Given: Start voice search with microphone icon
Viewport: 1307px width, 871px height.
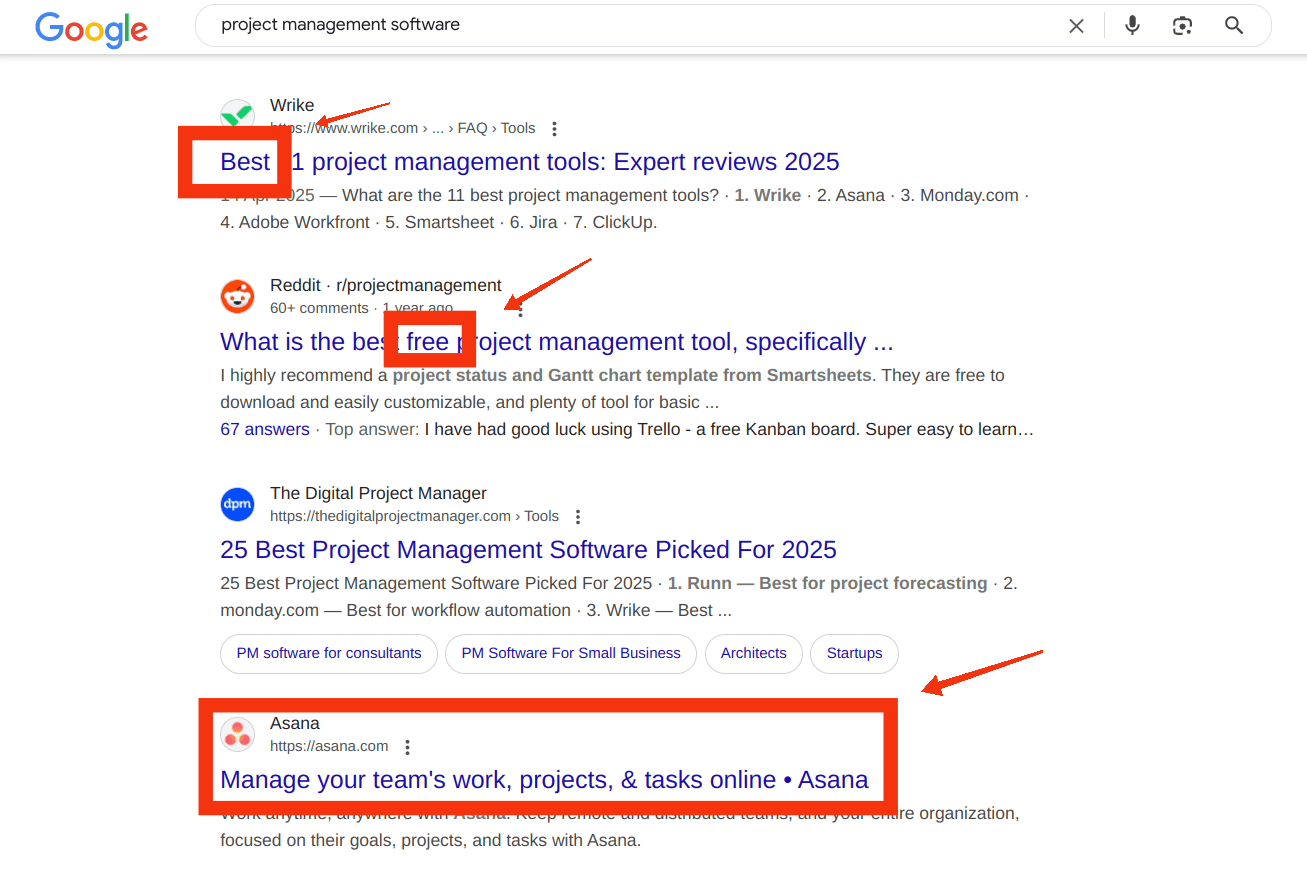Looking at the screenshot, I should [x=1132, y=26].
